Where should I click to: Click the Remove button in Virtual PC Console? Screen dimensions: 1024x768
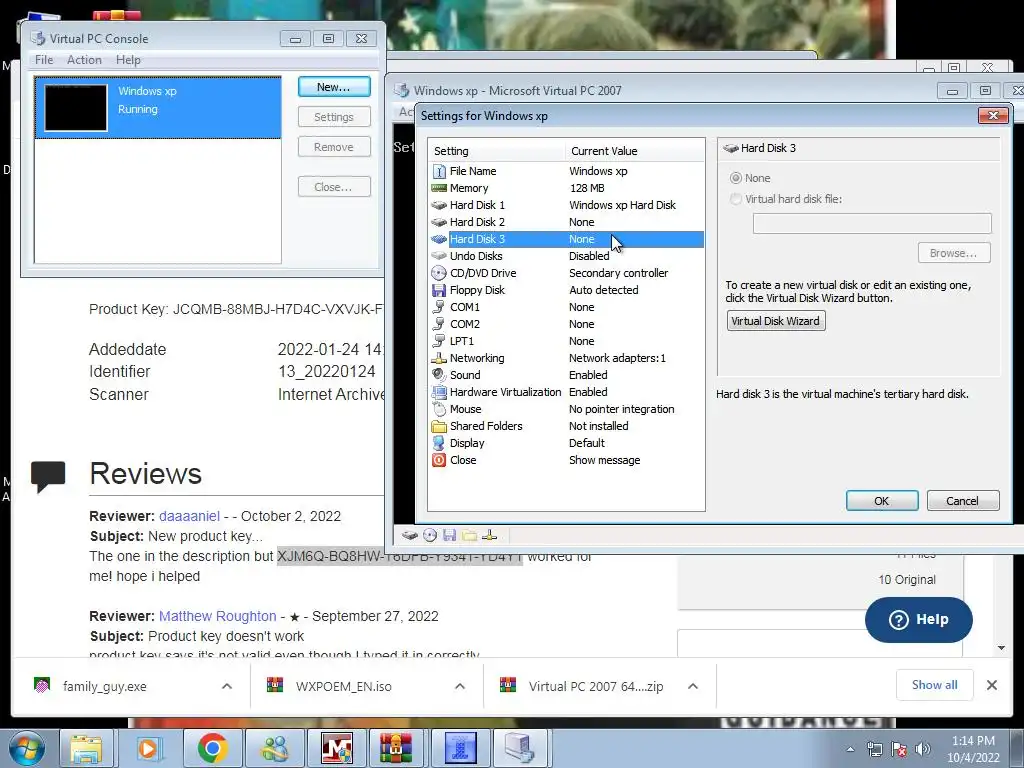tap(334, 147)
